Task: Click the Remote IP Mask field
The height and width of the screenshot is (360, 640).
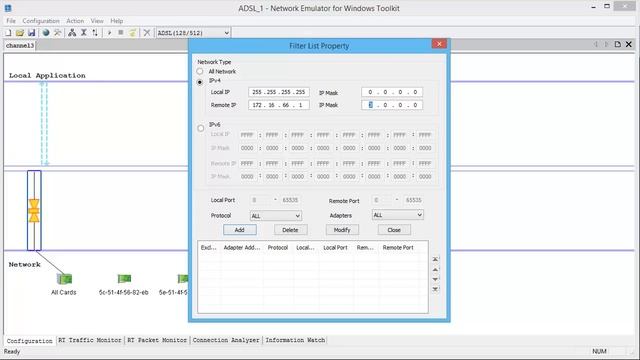Action: point(392,105)
